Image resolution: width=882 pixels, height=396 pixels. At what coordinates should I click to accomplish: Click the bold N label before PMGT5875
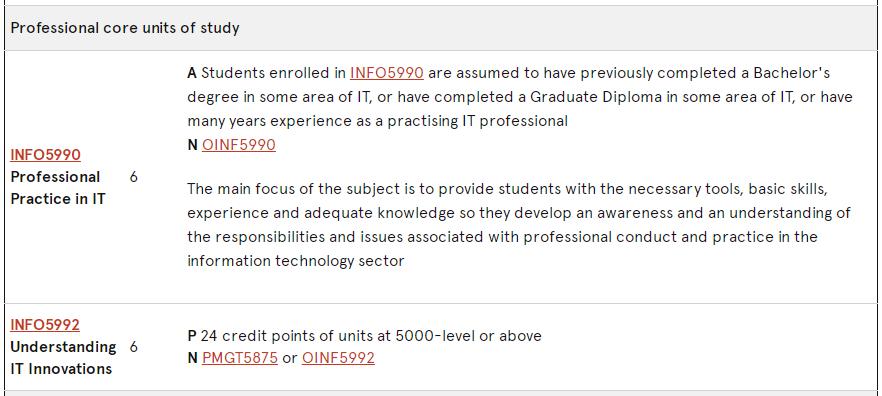(x=192, y=358)
